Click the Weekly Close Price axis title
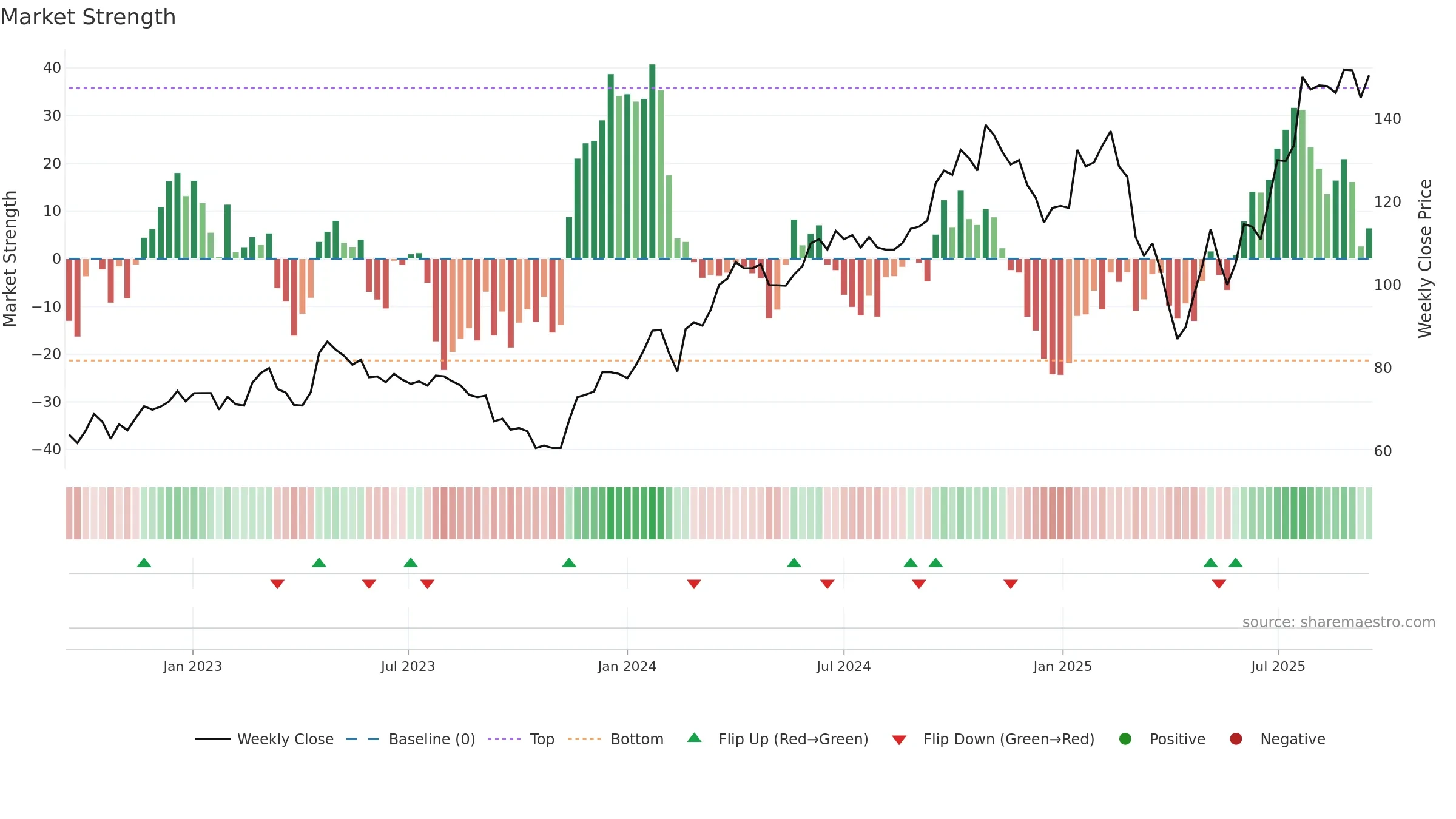Screen dimensions: 1456x819 click(1425, 258)
